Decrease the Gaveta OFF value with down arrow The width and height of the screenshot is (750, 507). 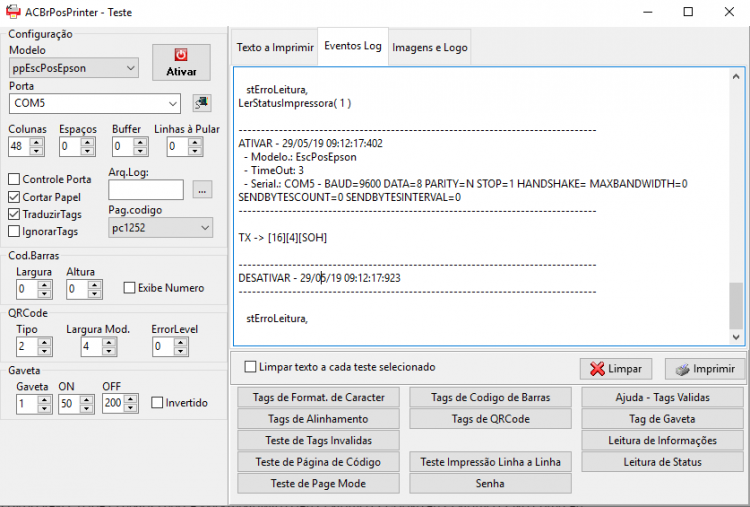(x=131, y=408)
